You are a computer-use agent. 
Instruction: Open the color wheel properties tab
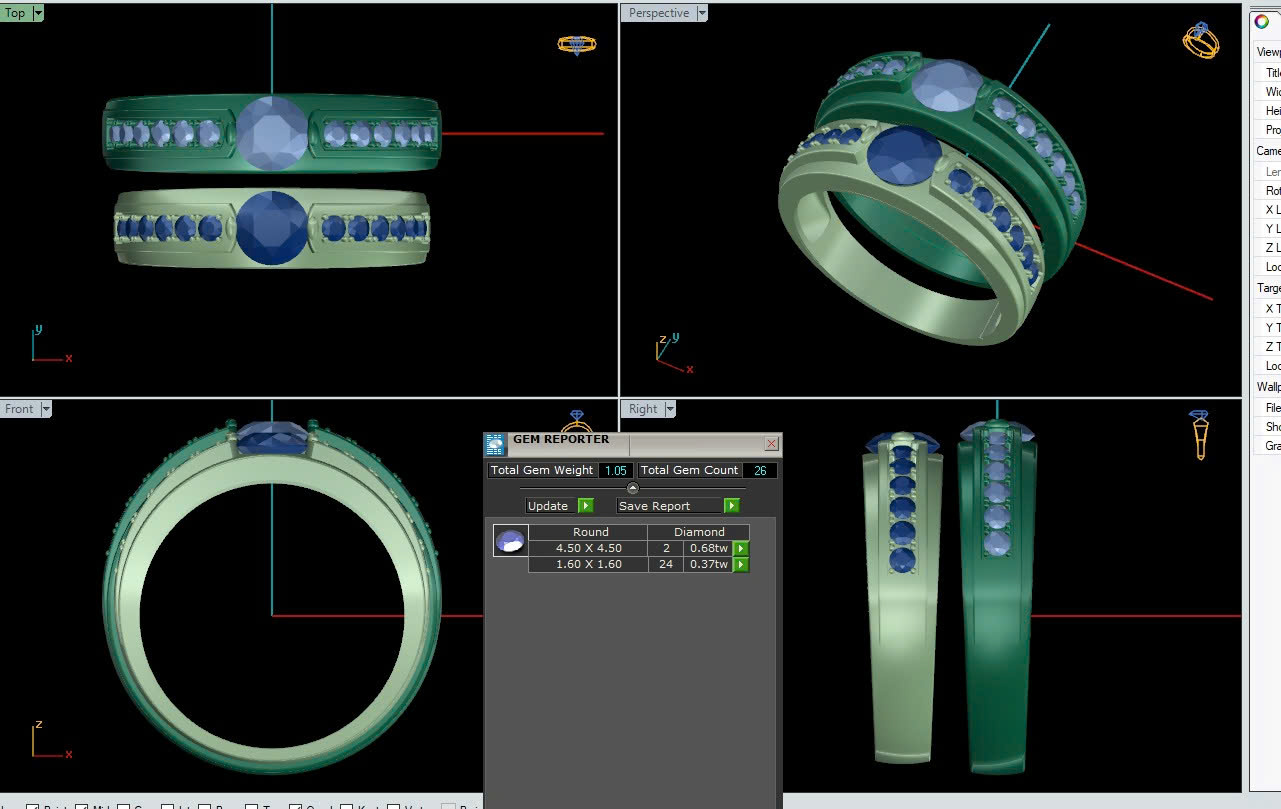point(1262,22)
